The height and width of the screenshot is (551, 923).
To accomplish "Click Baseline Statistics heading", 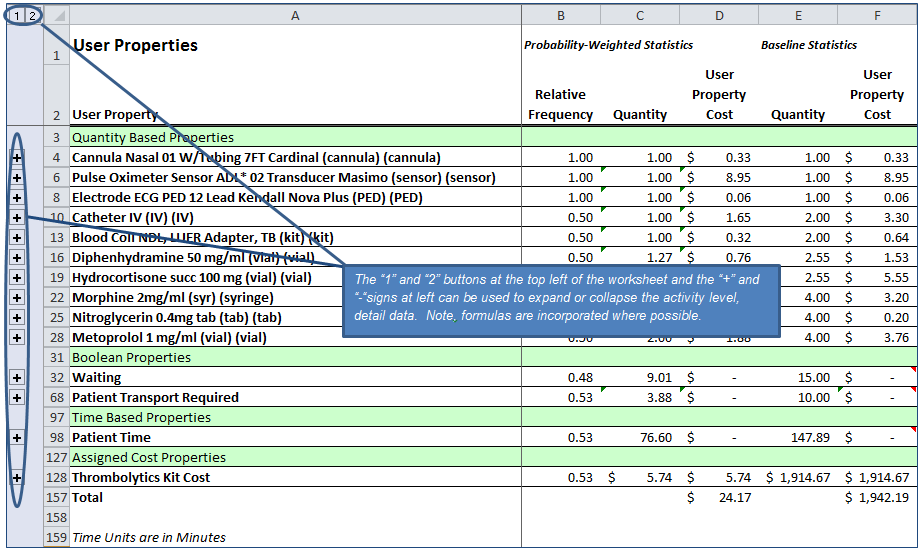I will [809, 45].
